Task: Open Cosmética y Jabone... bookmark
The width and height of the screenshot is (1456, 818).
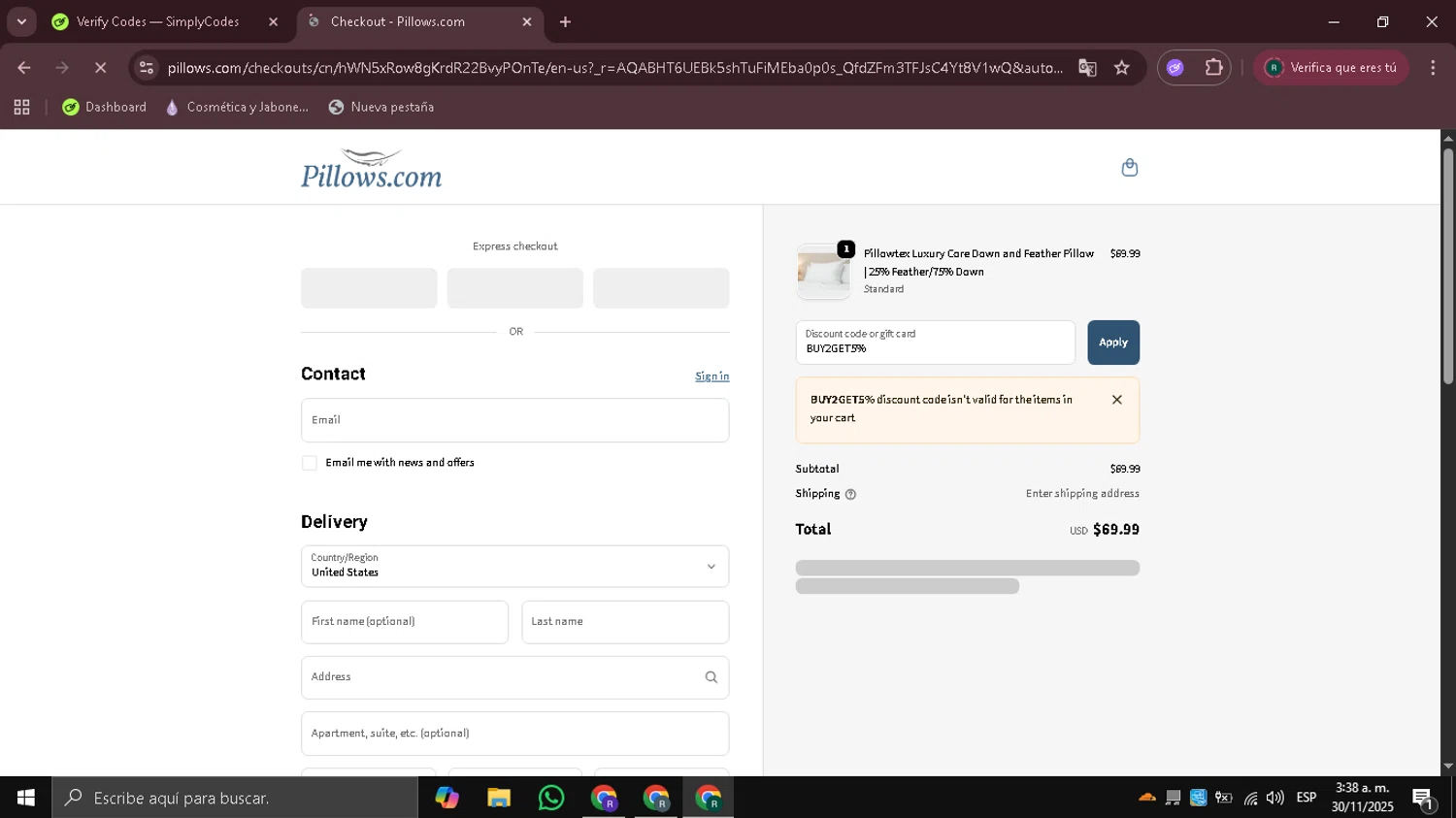Action: coord(237,108)
